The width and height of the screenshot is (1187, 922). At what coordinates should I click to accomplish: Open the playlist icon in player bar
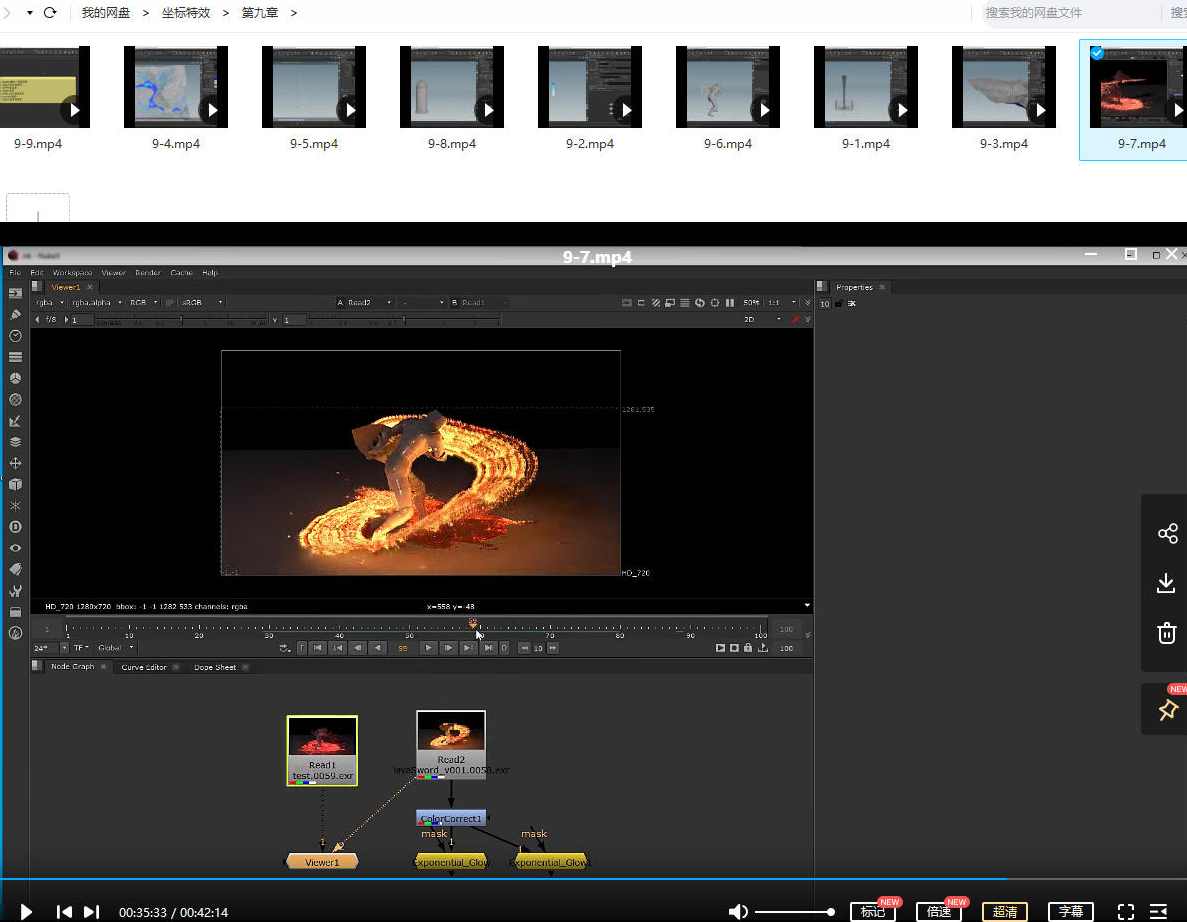[1158, 912]
